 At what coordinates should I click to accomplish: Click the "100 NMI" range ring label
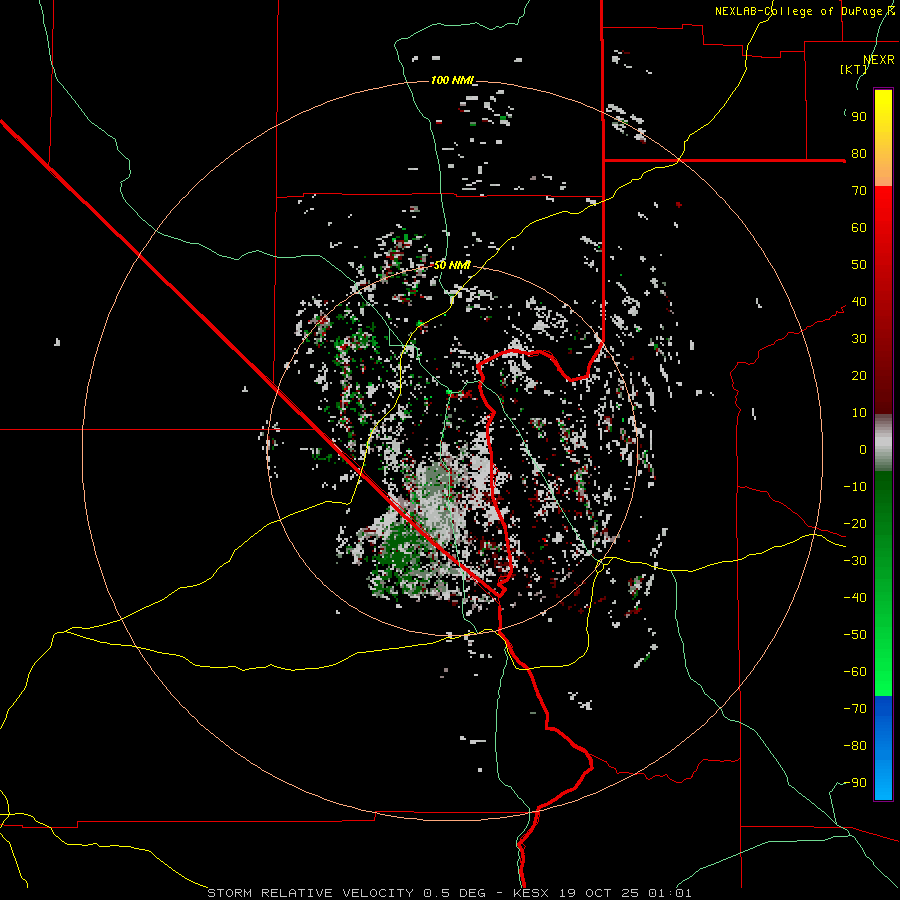(452, 80)
